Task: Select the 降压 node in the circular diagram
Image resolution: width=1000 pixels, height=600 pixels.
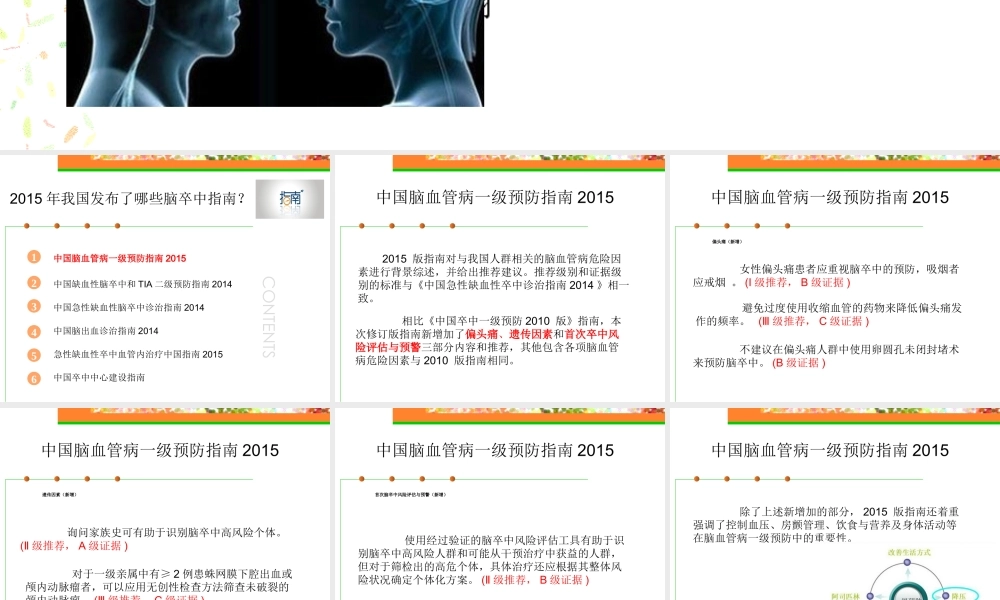Action: click(946, 595)
